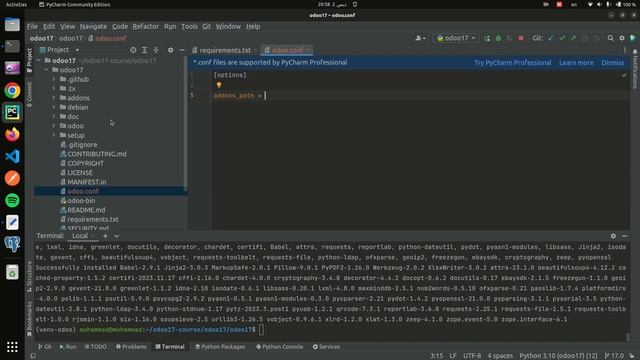640x360 pixels.
Task: Expand the odoo folder
Action: click(53, 126)
